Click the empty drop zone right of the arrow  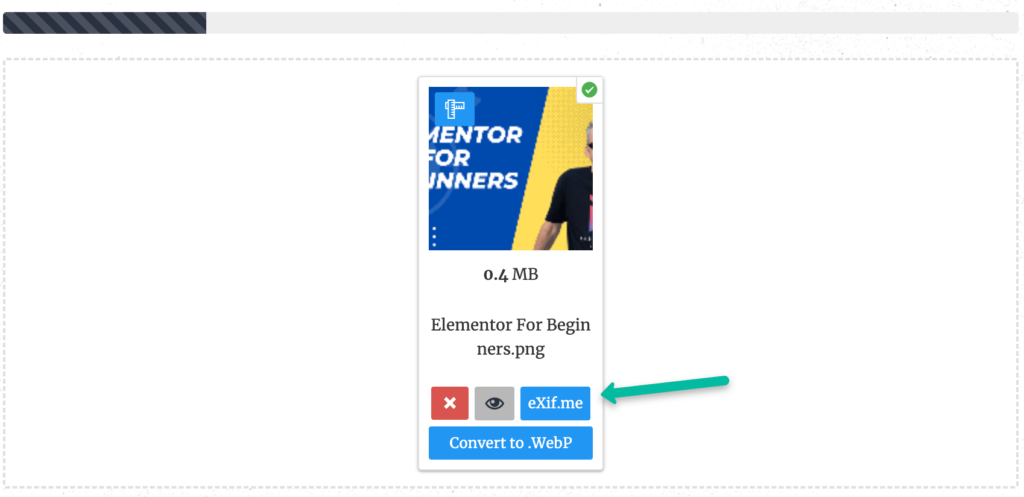869,274
